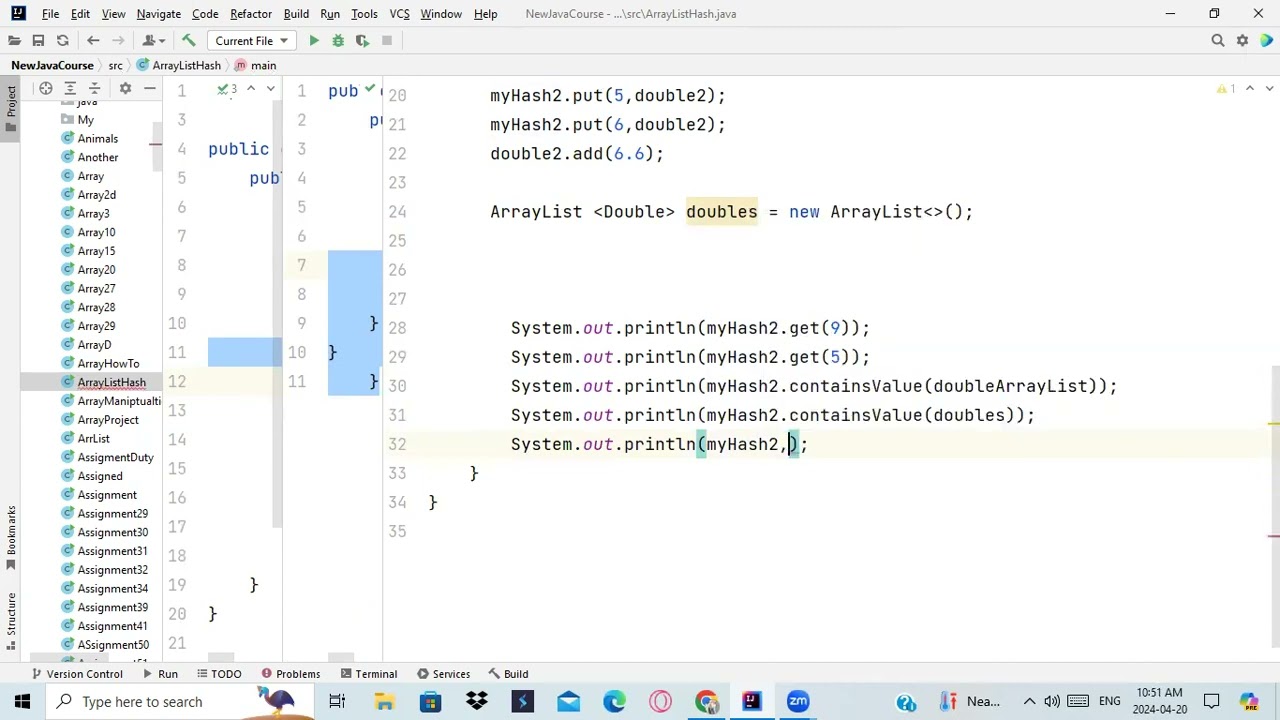Open Search Everywhere magnifier icon

[1218, 41]
